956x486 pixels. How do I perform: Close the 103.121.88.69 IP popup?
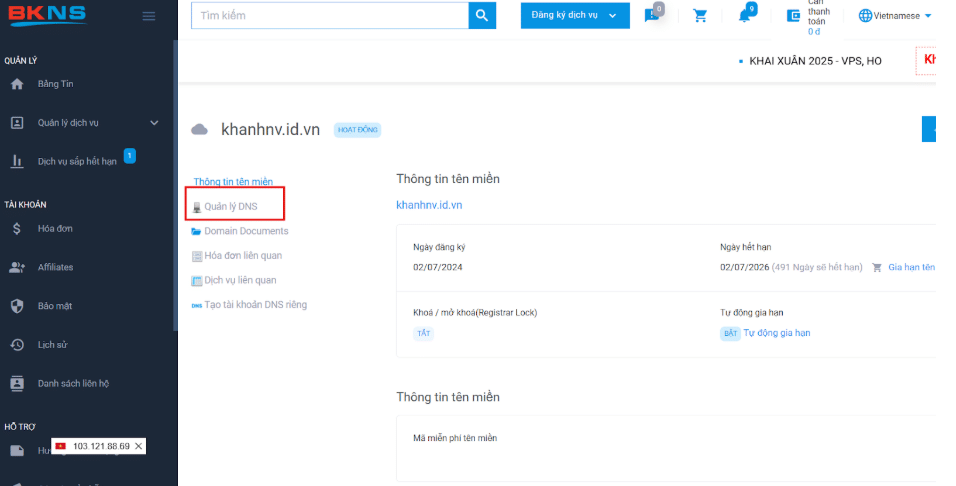coord(138,446)
